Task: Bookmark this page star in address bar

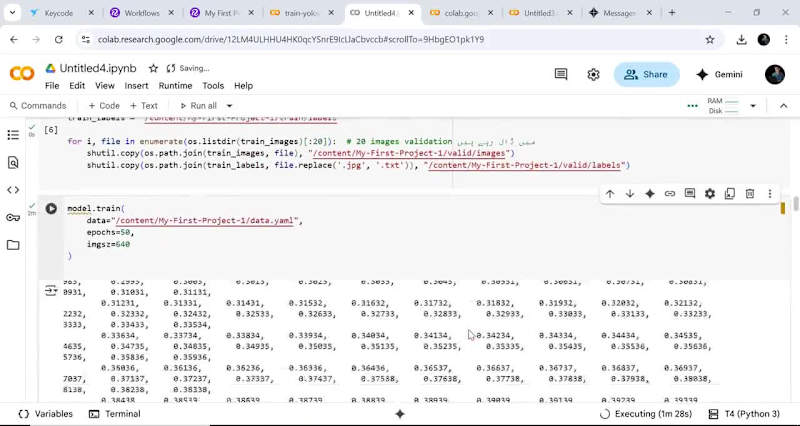Action: point(710,39)
